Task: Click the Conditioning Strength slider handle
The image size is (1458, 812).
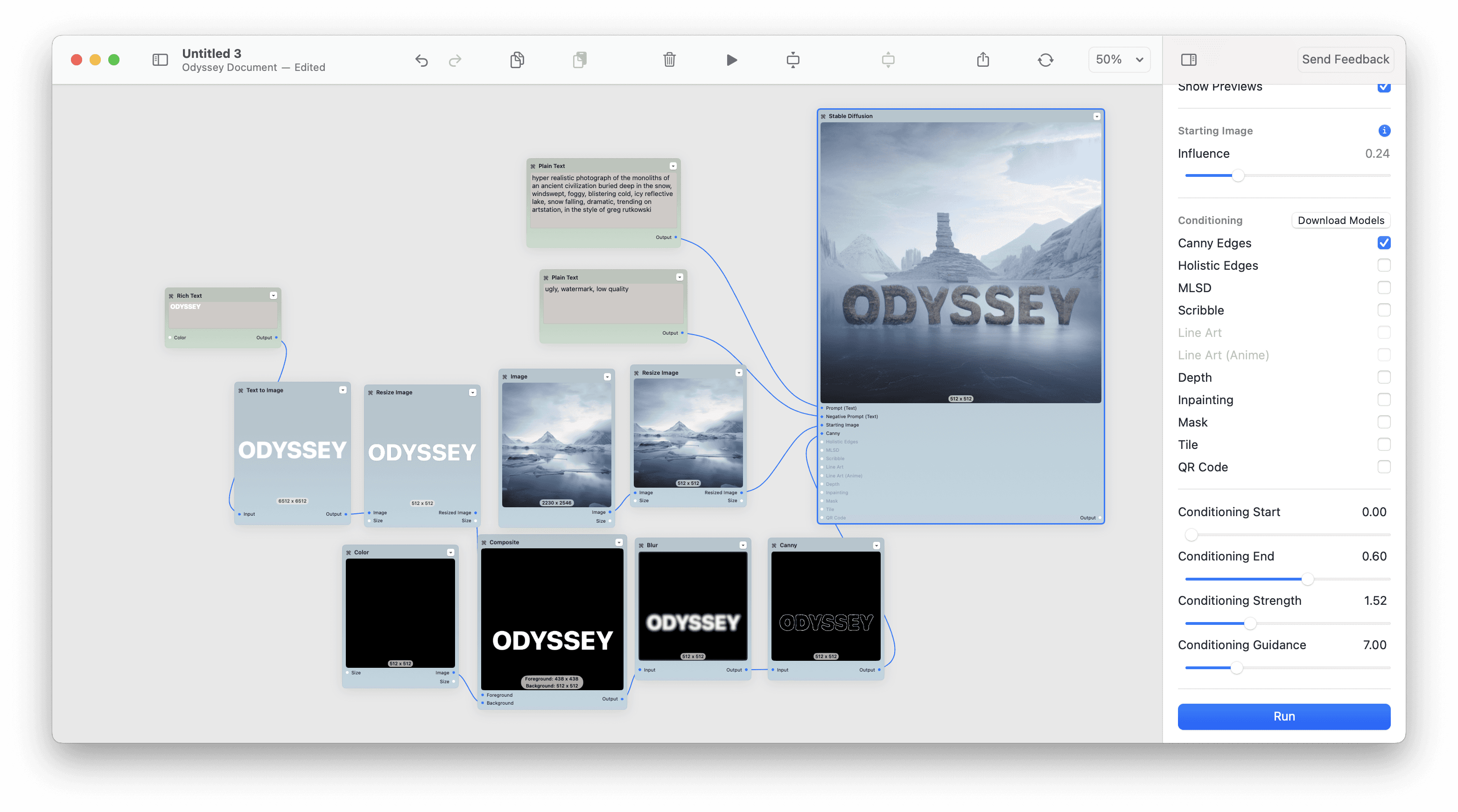Action: [1250, 623]
